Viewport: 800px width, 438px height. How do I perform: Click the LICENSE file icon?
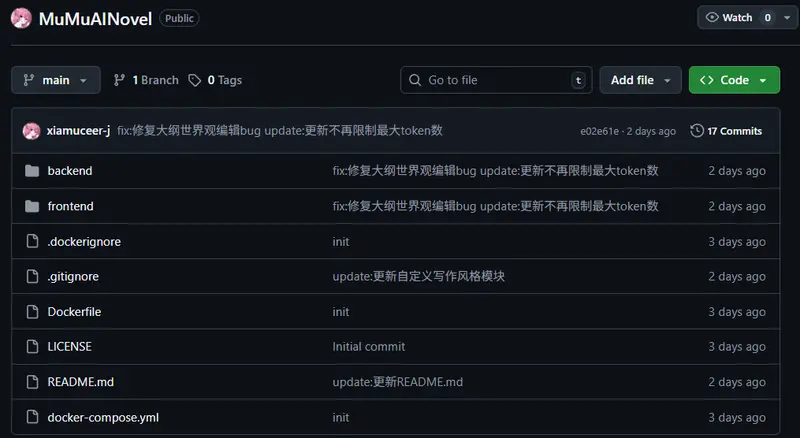31,347
